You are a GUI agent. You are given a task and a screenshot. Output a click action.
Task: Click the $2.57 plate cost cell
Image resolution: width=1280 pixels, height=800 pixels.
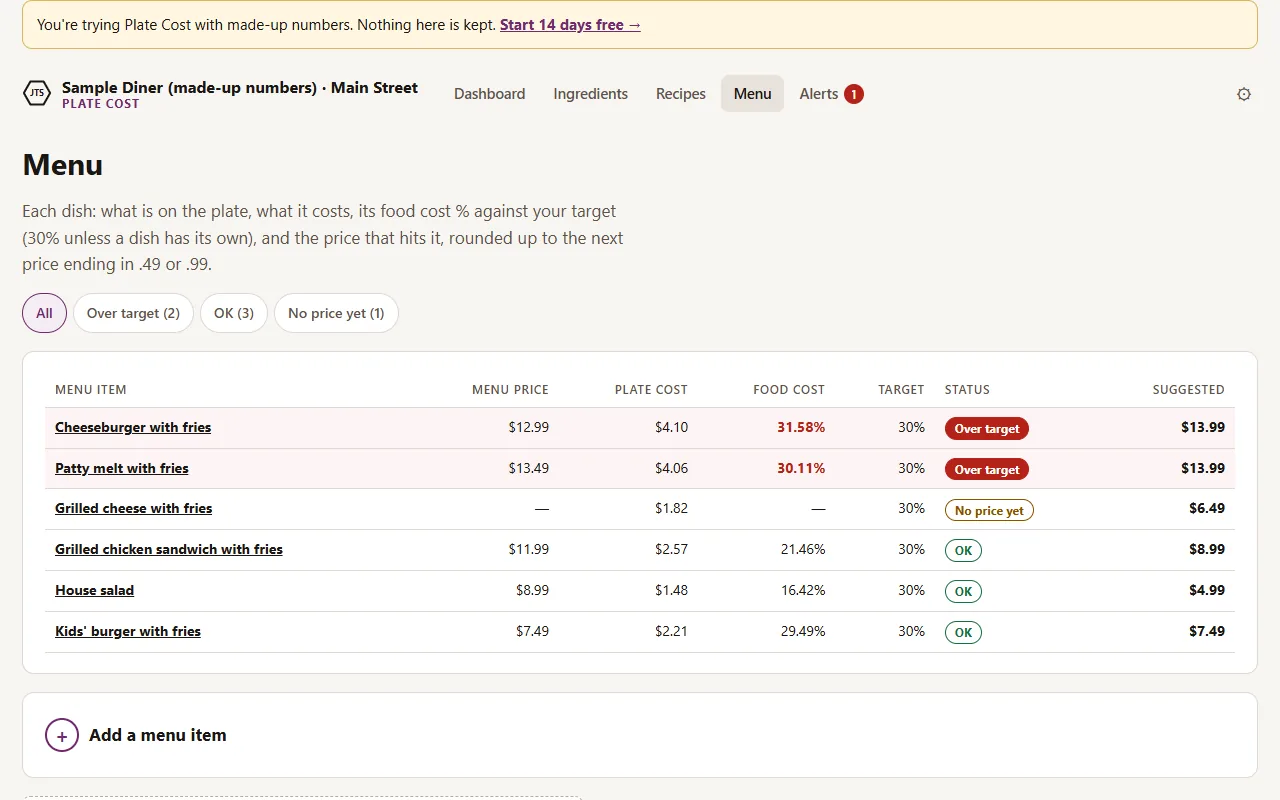[x=671, y=549]
